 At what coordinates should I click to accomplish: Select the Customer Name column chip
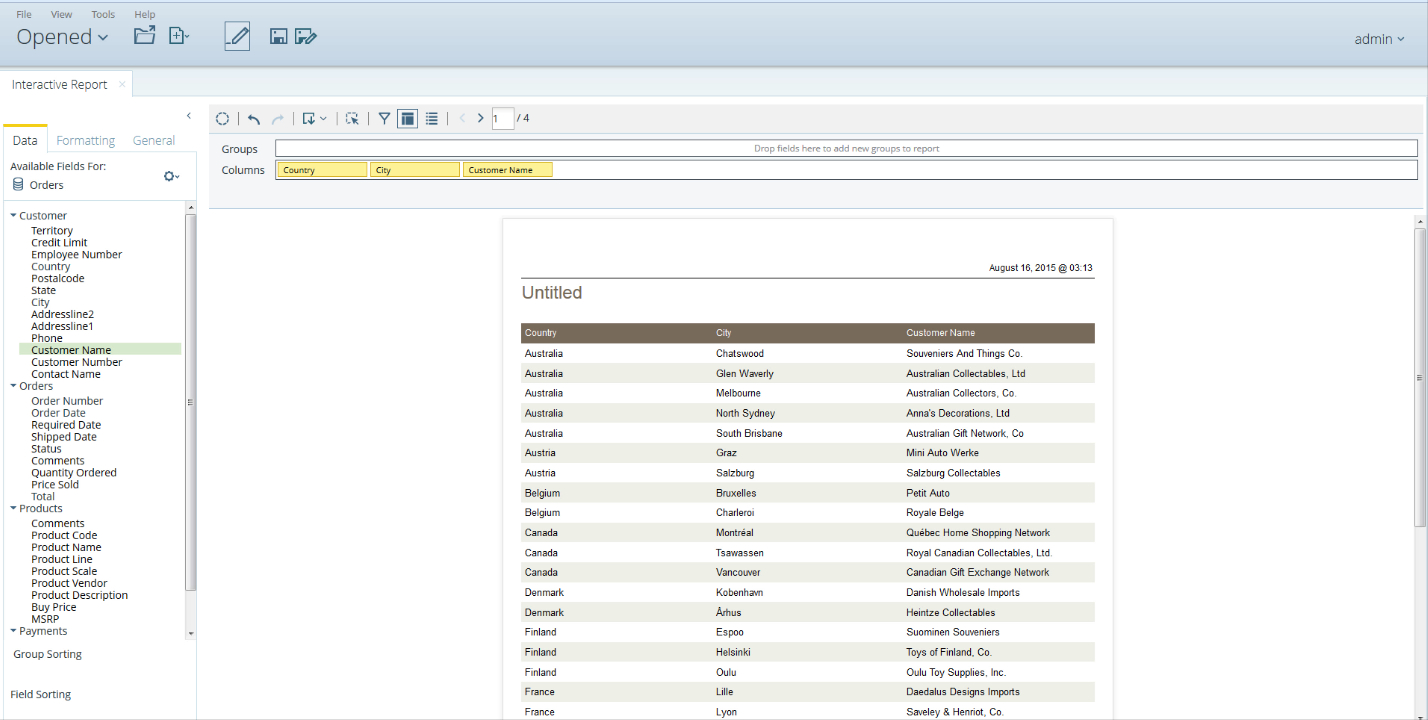point(508,170)
